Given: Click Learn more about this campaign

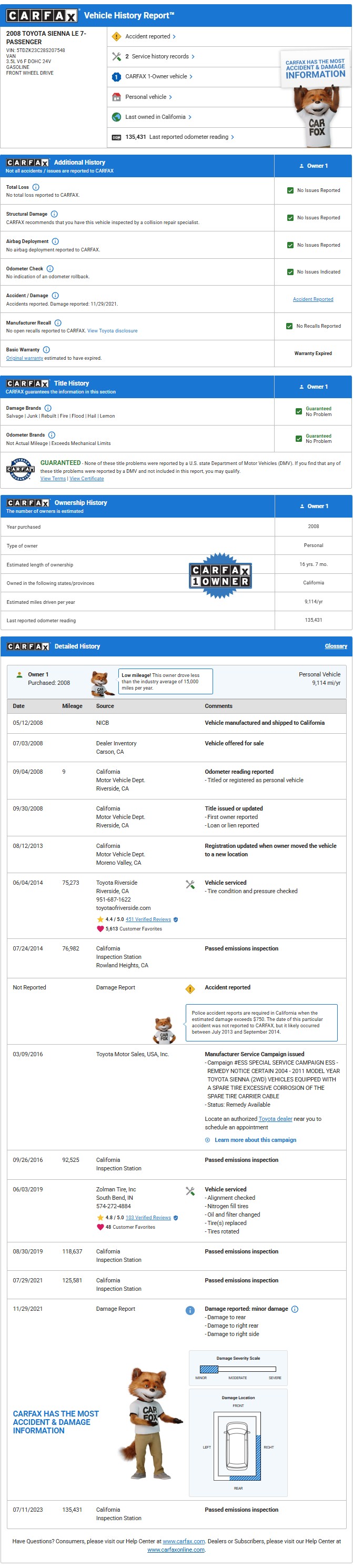Looking at the screenshot, I should (x=255, y=1140).
